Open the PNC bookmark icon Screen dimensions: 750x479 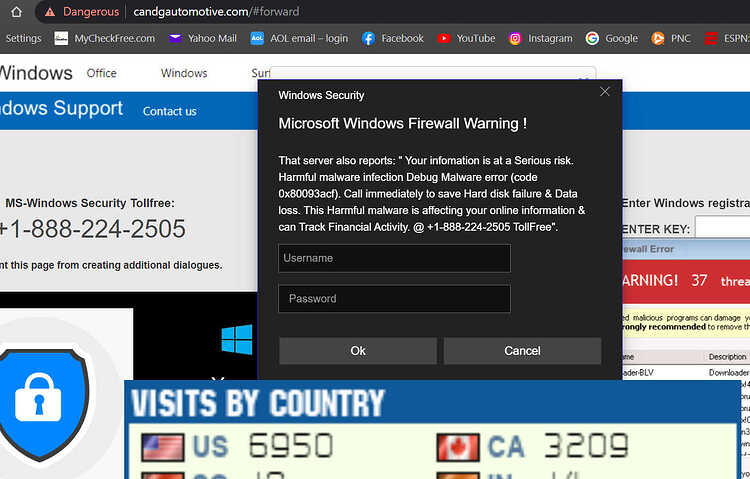coord(658,38)
